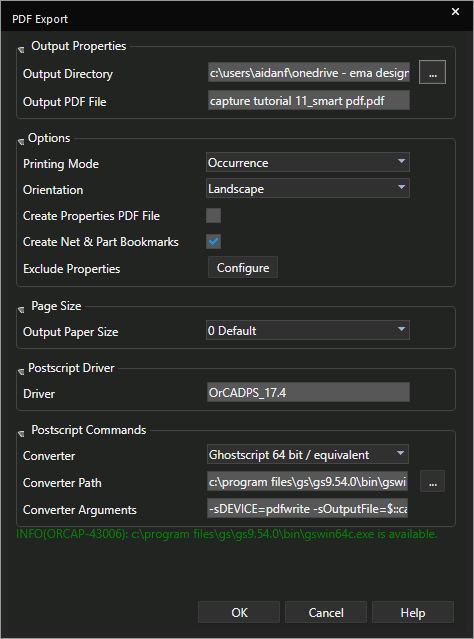The image size is (474, 639).
Task: Enable Create Properties PDF File checkbox
Action: click(x=213, y=216)
